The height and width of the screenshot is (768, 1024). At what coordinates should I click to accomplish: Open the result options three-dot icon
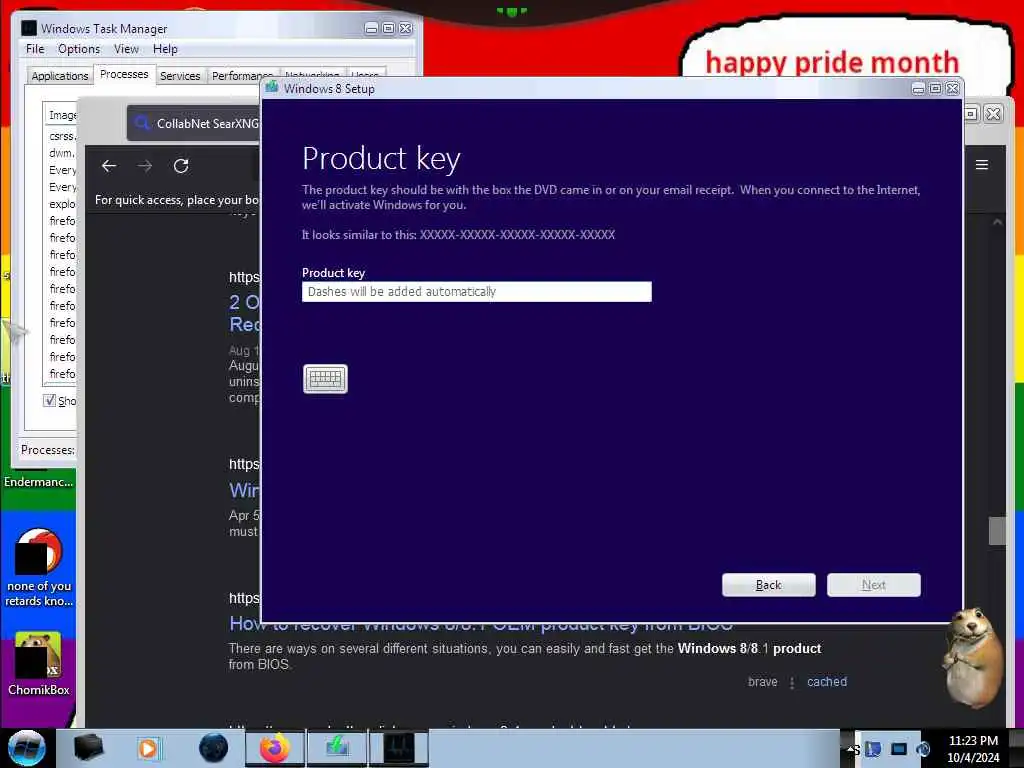point(792,682)
